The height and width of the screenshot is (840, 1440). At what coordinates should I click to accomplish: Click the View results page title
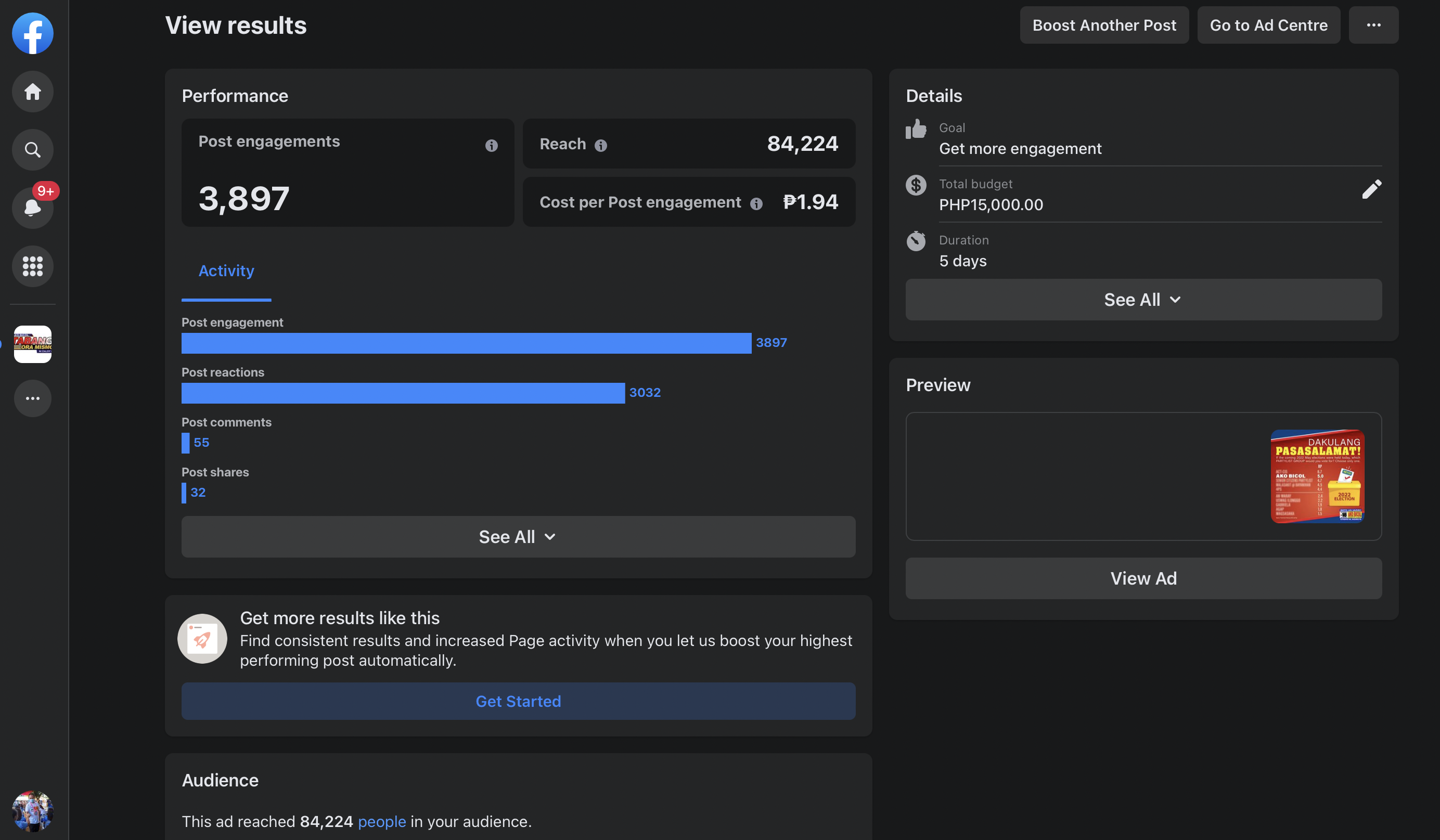tap(236, 25)
